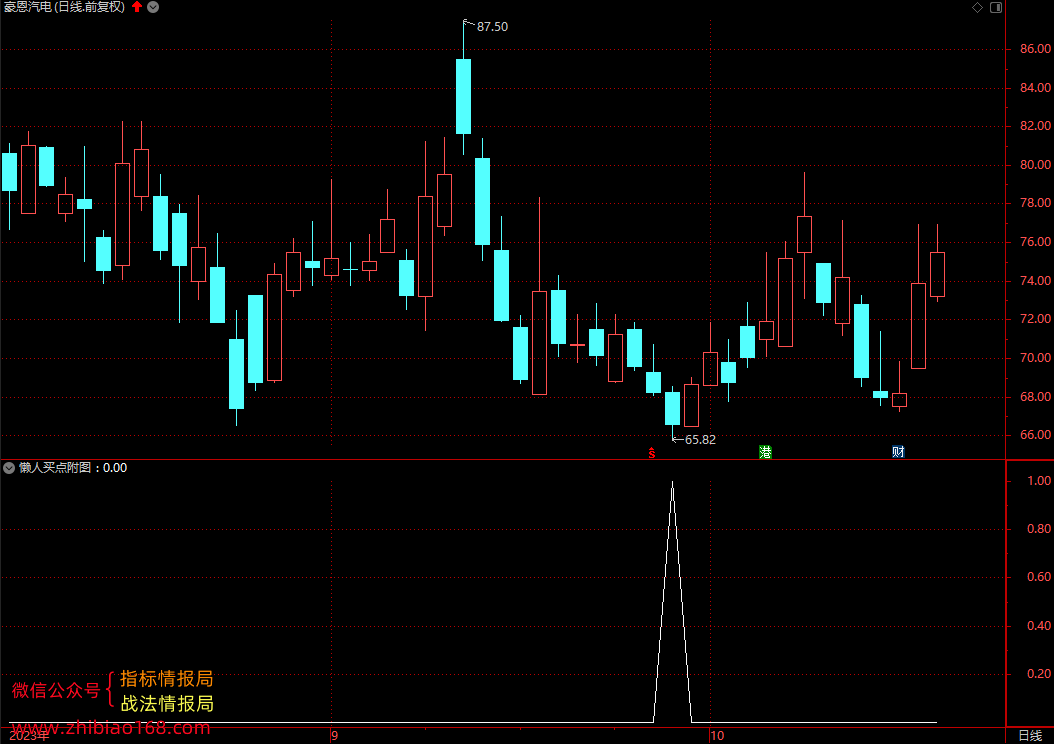Open the chevron dropdown next to 豪恩汽电 title
This screenshot has height=744, width=1054.
(153, 7)
